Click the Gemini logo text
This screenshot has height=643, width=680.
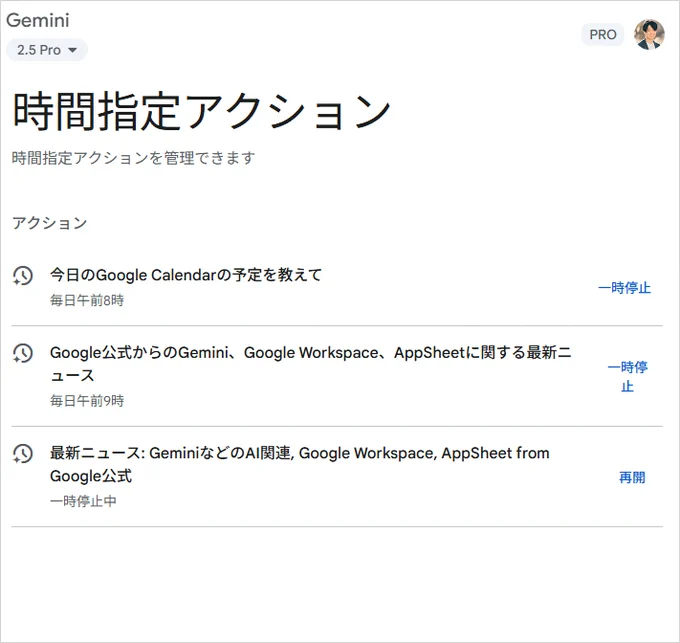[x=38, y=20]
